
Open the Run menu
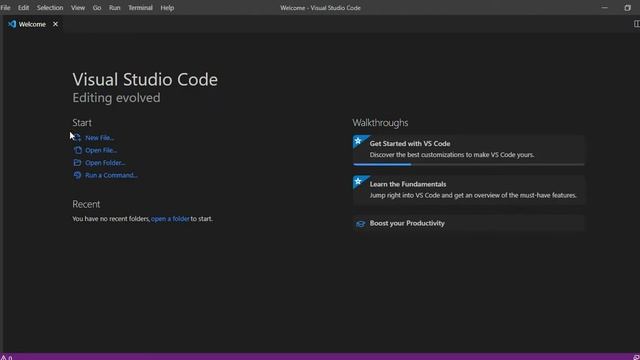click(x=114, y=8)
